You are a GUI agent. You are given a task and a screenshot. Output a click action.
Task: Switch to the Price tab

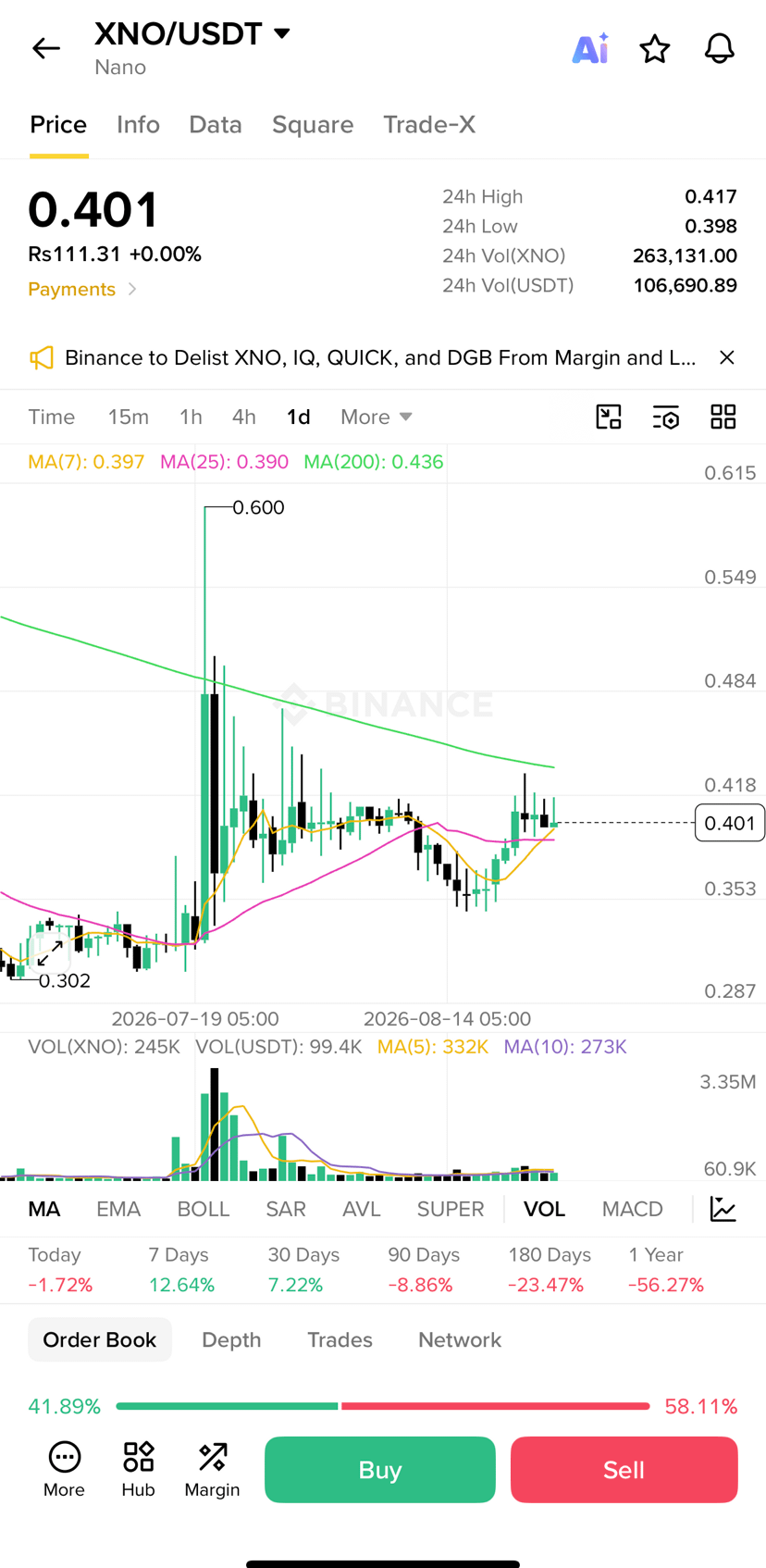point(58,125)
